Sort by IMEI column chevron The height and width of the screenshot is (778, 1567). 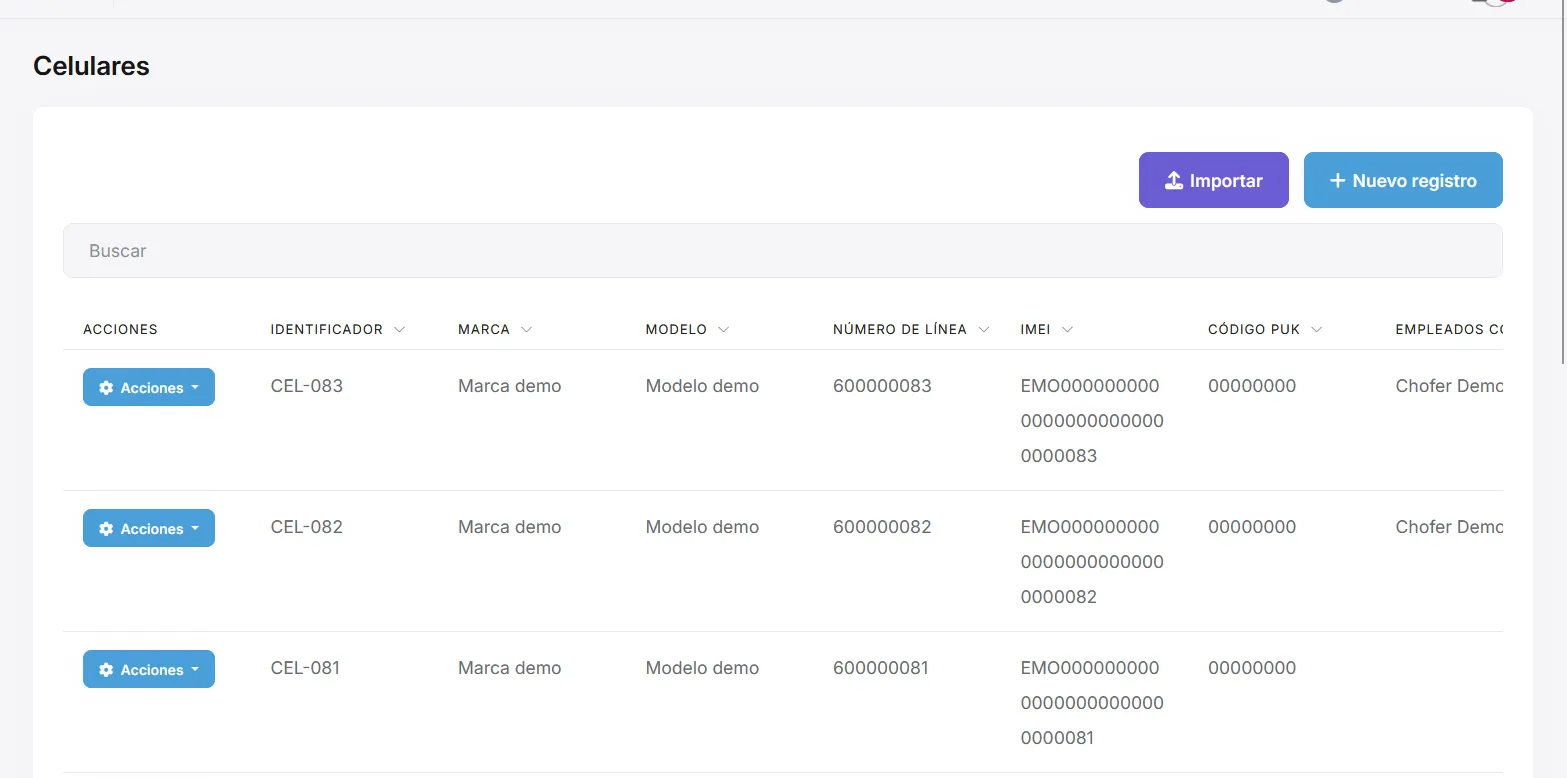[1067, 329]
